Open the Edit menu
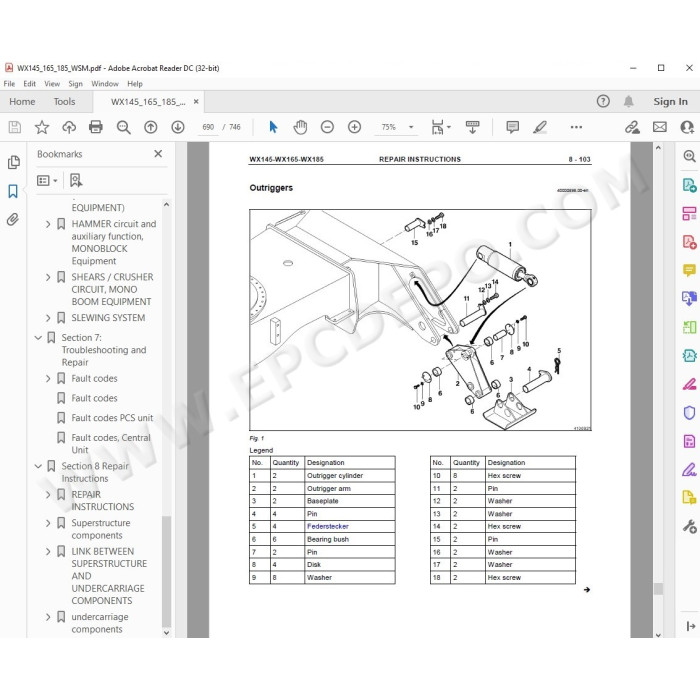This screenshot has width=700, height=700. [29, 83]
